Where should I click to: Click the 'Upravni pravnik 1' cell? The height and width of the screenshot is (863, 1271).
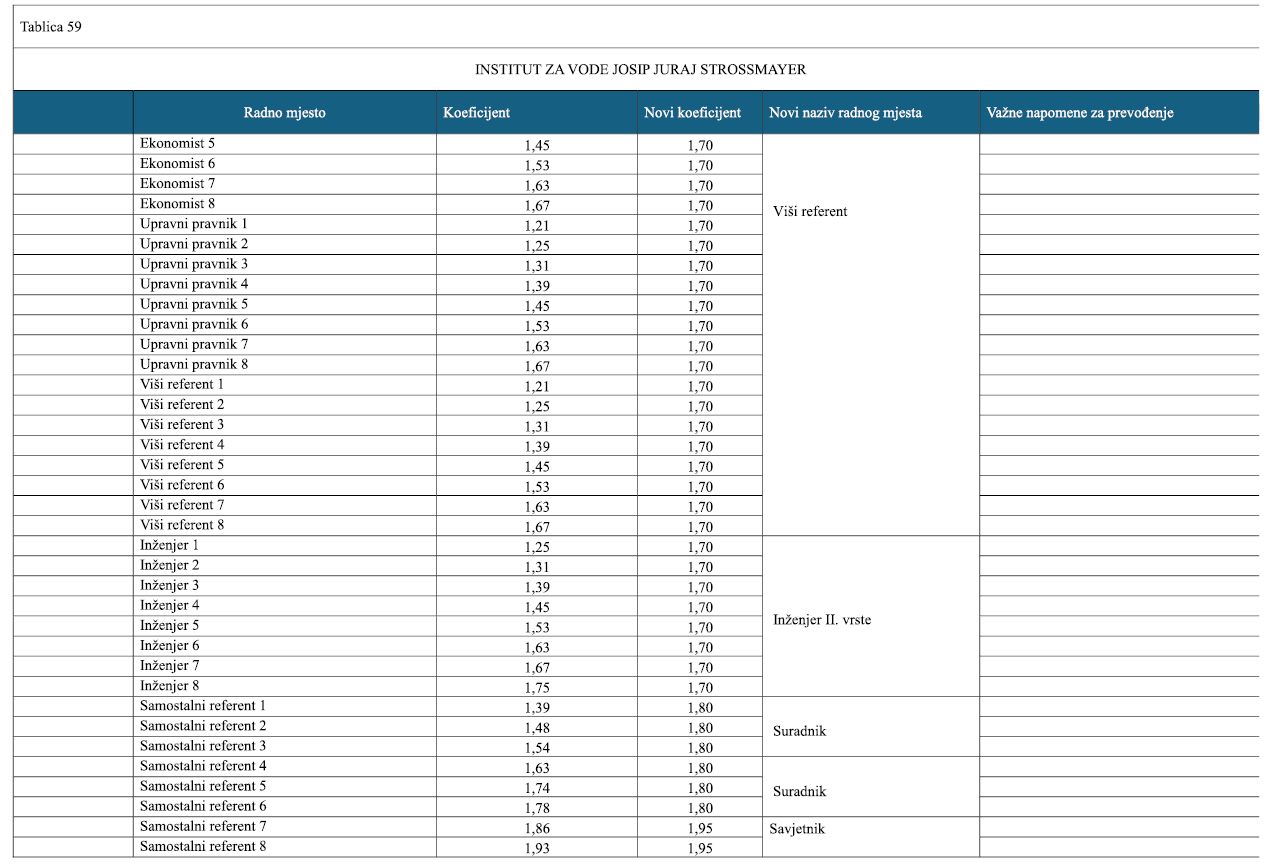[x=194, y=224]
